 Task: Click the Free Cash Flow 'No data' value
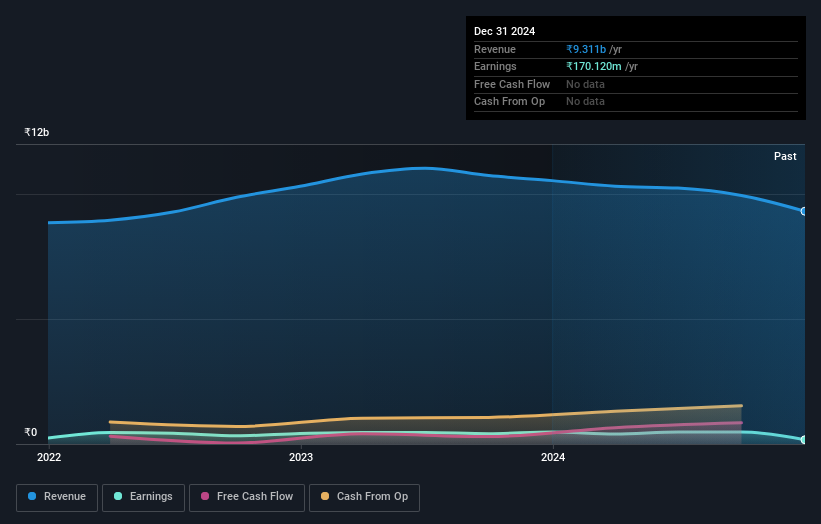(x=585, y=84)
